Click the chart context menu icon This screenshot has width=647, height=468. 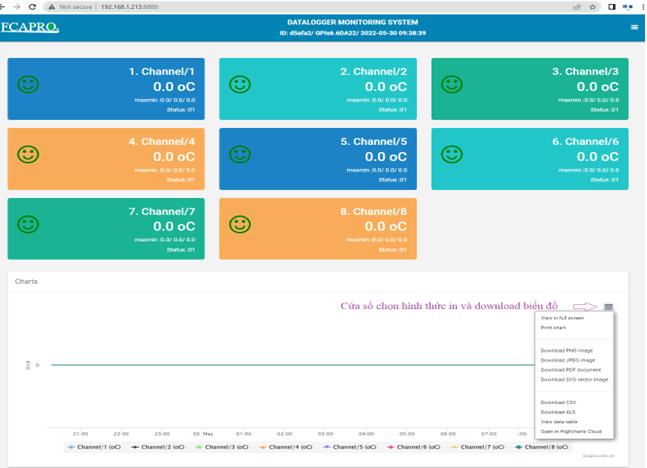[608, 306]
